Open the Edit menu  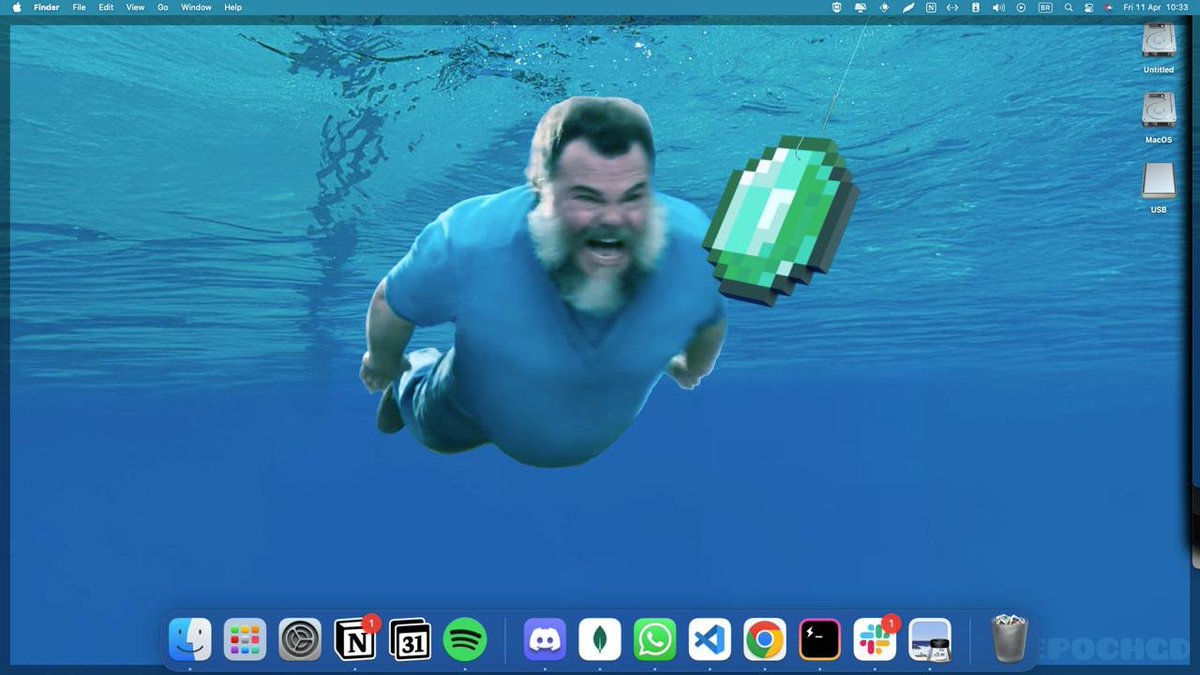(105, 7)
